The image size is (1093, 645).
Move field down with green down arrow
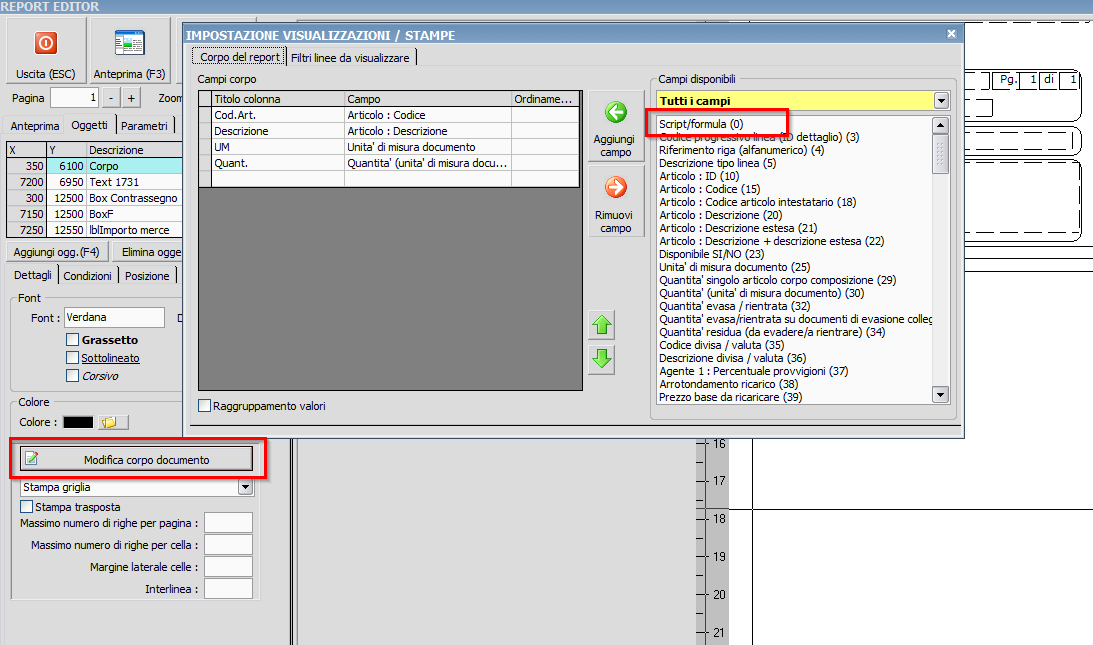[x=602, y=360]
